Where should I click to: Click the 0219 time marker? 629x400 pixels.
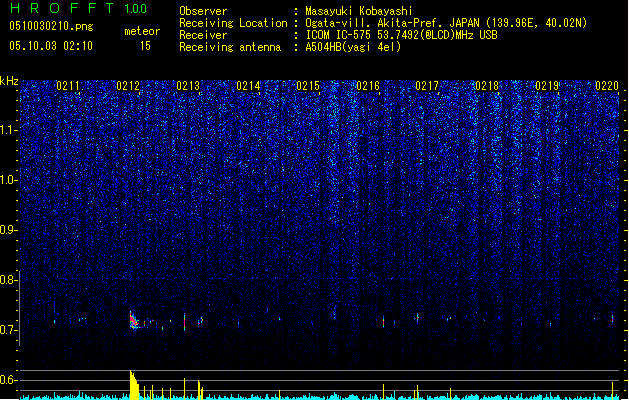coord(547,86)
